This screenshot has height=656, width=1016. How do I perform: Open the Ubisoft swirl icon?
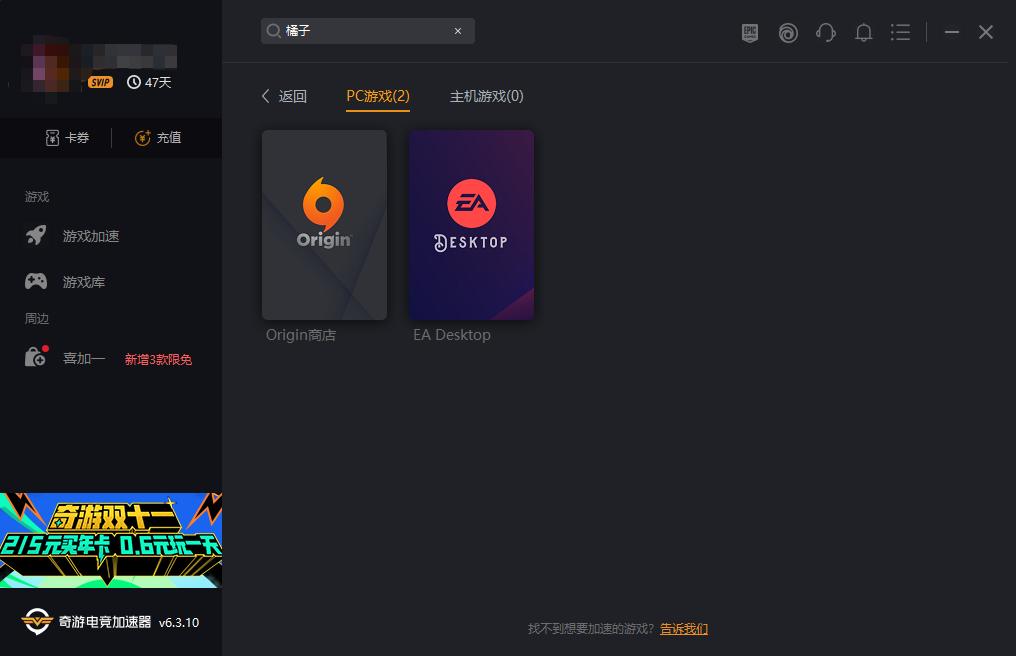[788, 32]
